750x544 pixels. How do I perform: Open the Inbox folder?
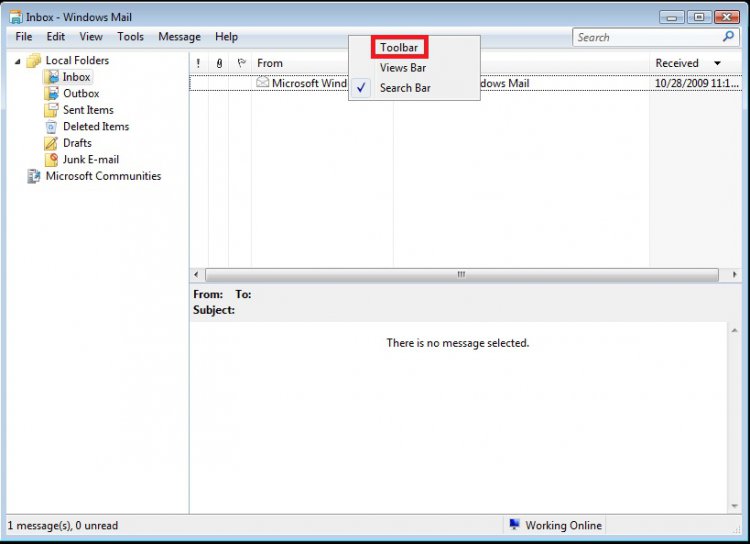(x=77, y=77)
